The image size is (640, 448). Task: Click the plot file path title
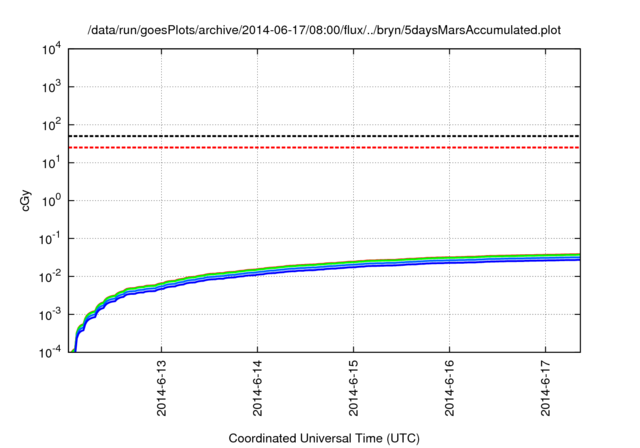(x=324, y=30)
